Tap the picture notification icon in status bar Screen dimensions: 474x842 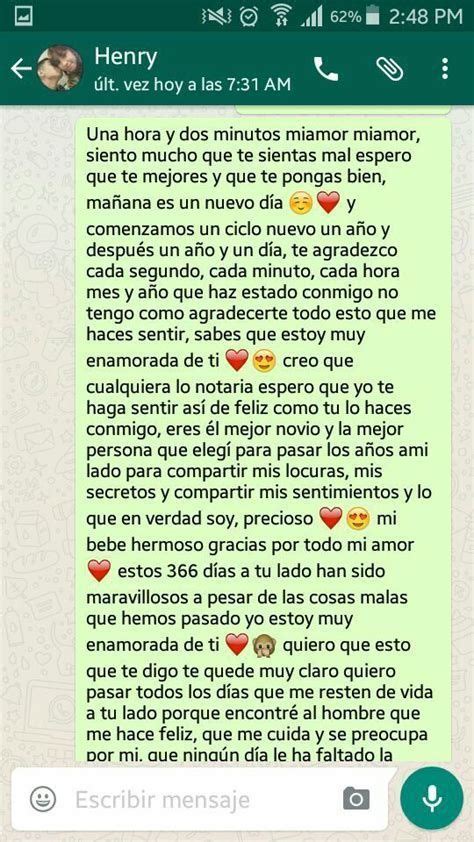23,16
